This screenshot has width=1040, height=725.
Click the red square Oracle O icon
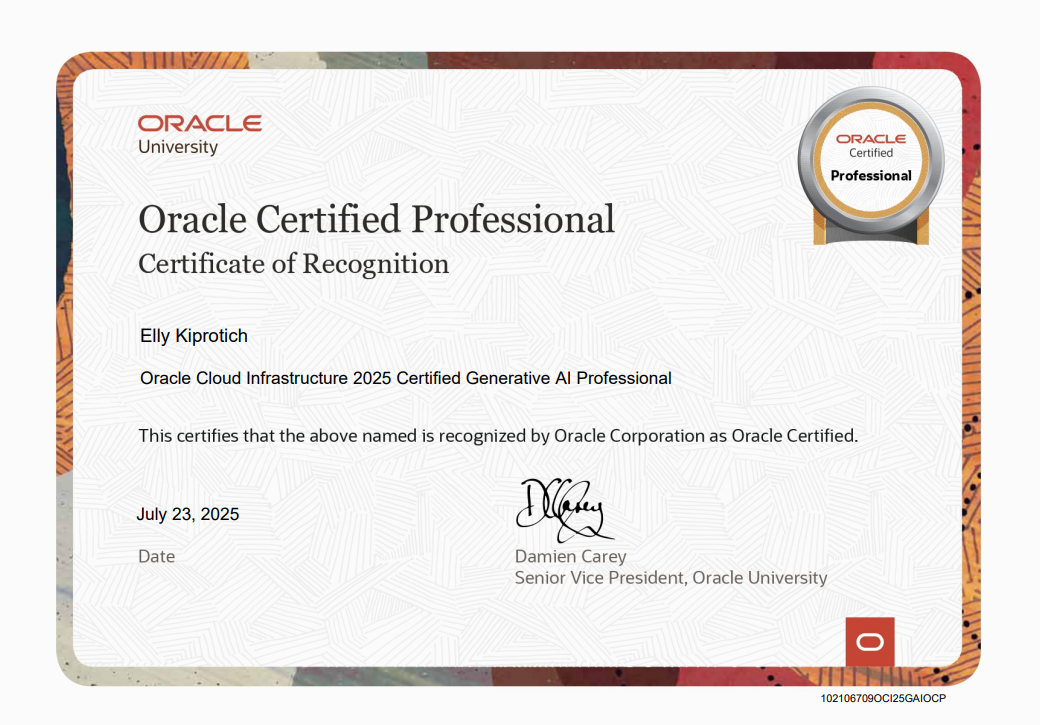[869, 641]
